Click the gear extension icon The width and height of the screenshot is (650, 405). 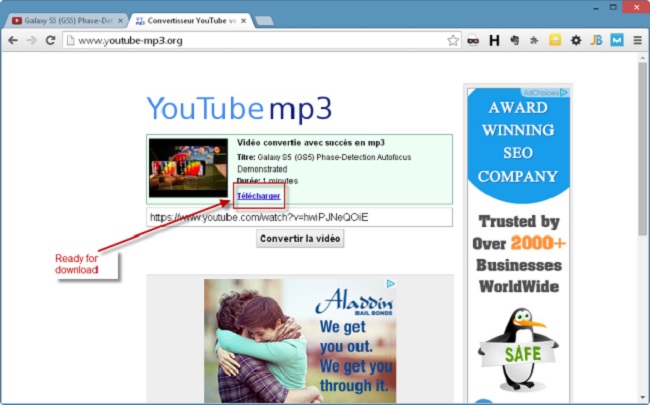(576, 41)
